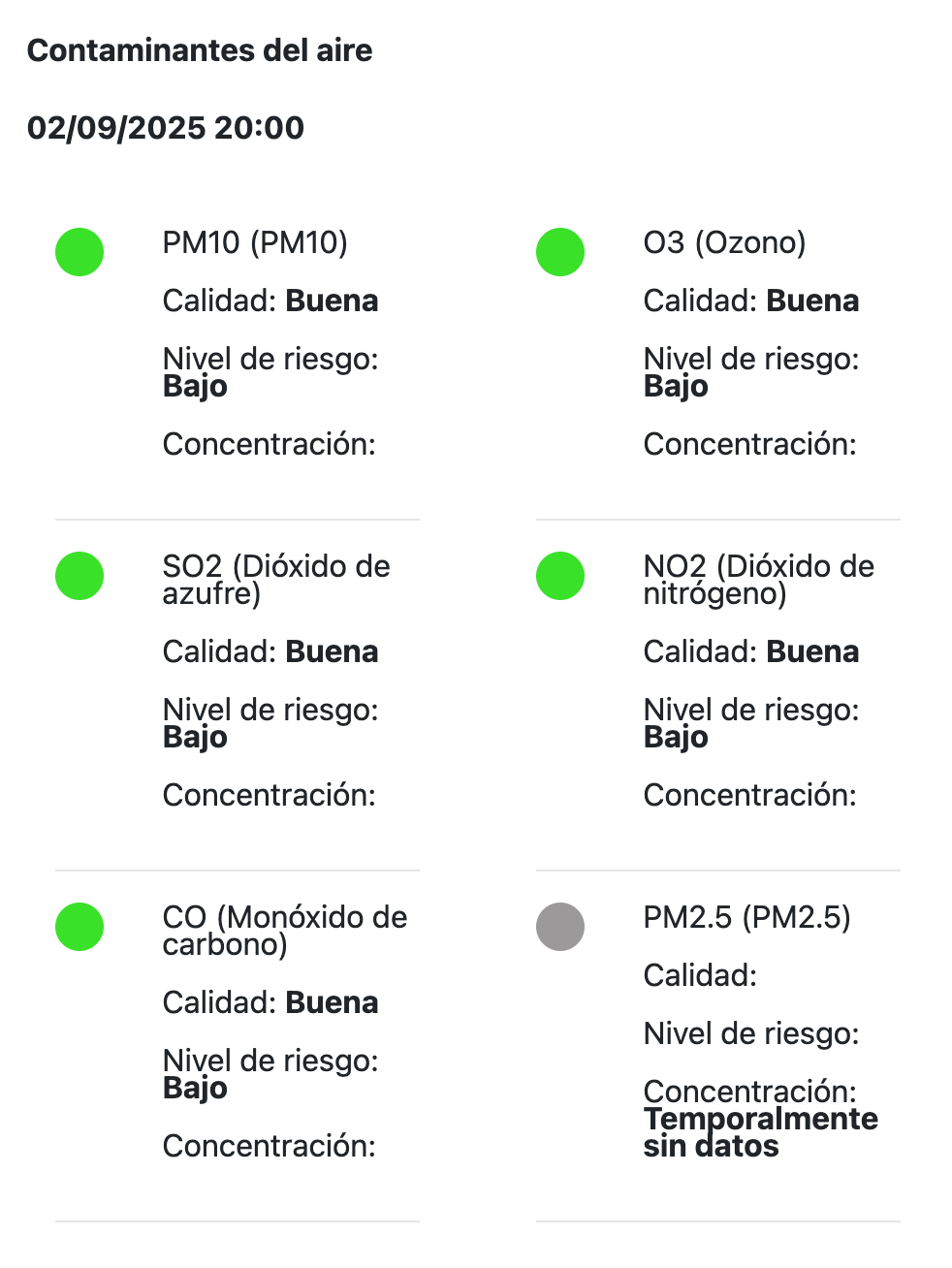Click the green NO2 status dot
This screenshot has width=952, height=1268.
coord(560,576)
